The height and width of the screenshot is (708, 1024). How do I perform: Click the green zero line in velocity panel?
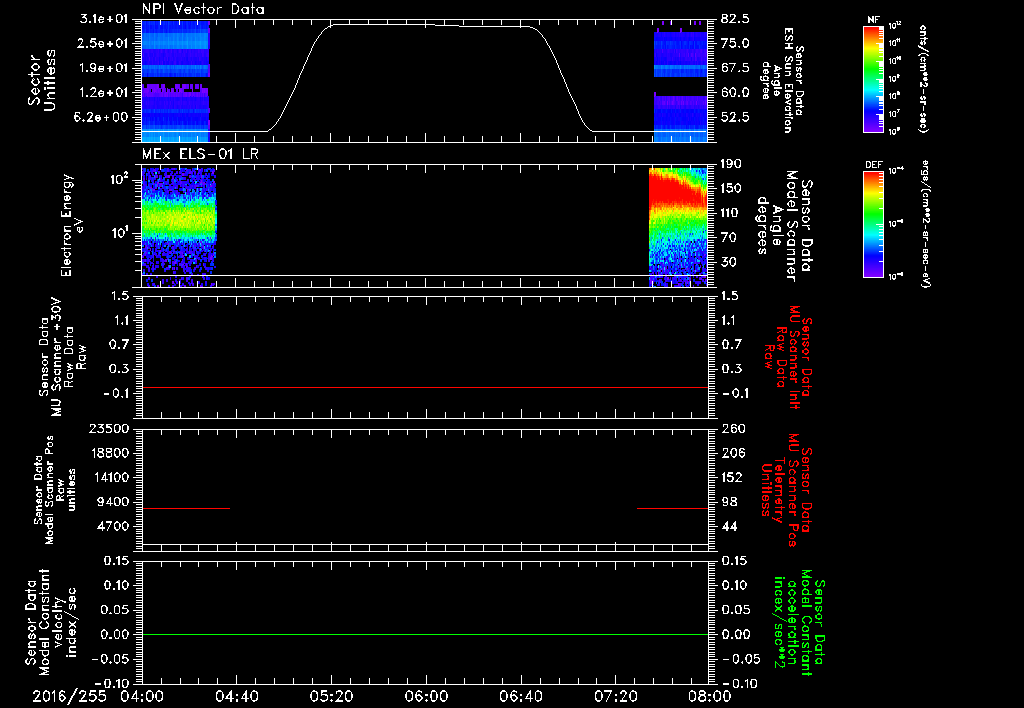point(424,634)
